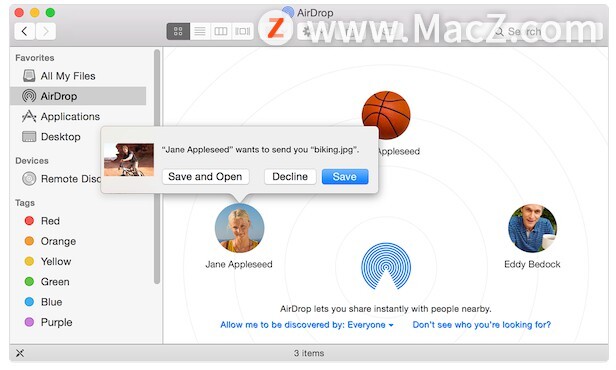Go back with the left arrow button
The height and width of the screenshot is (370, 616).
click(24, 31)
